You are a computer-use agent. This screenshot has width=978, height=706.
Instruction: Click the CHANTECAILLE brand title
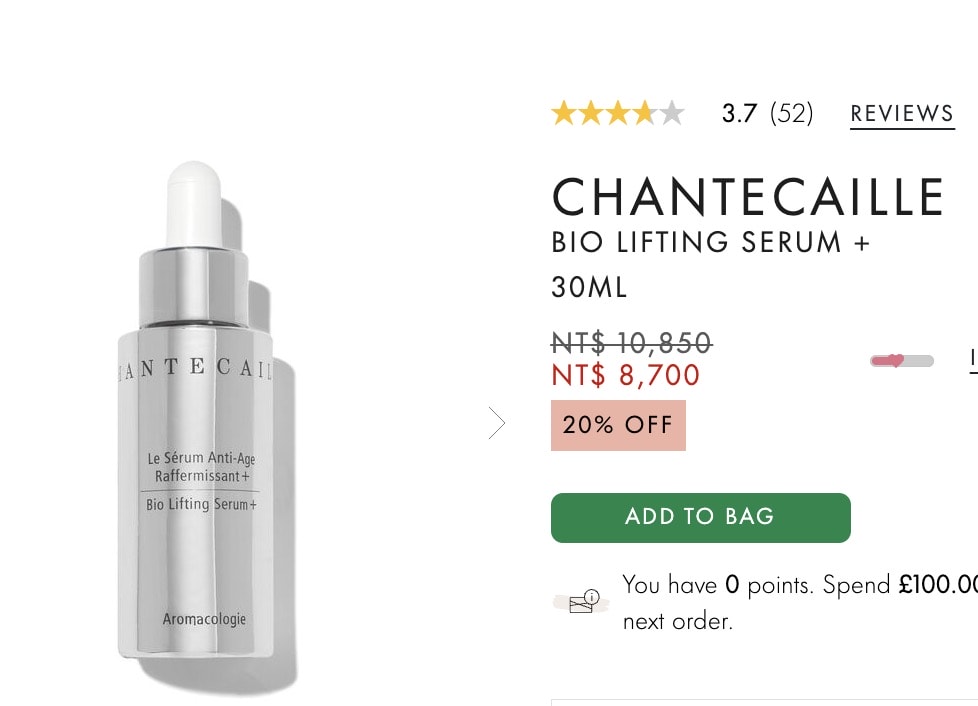(x=748, y=197)
